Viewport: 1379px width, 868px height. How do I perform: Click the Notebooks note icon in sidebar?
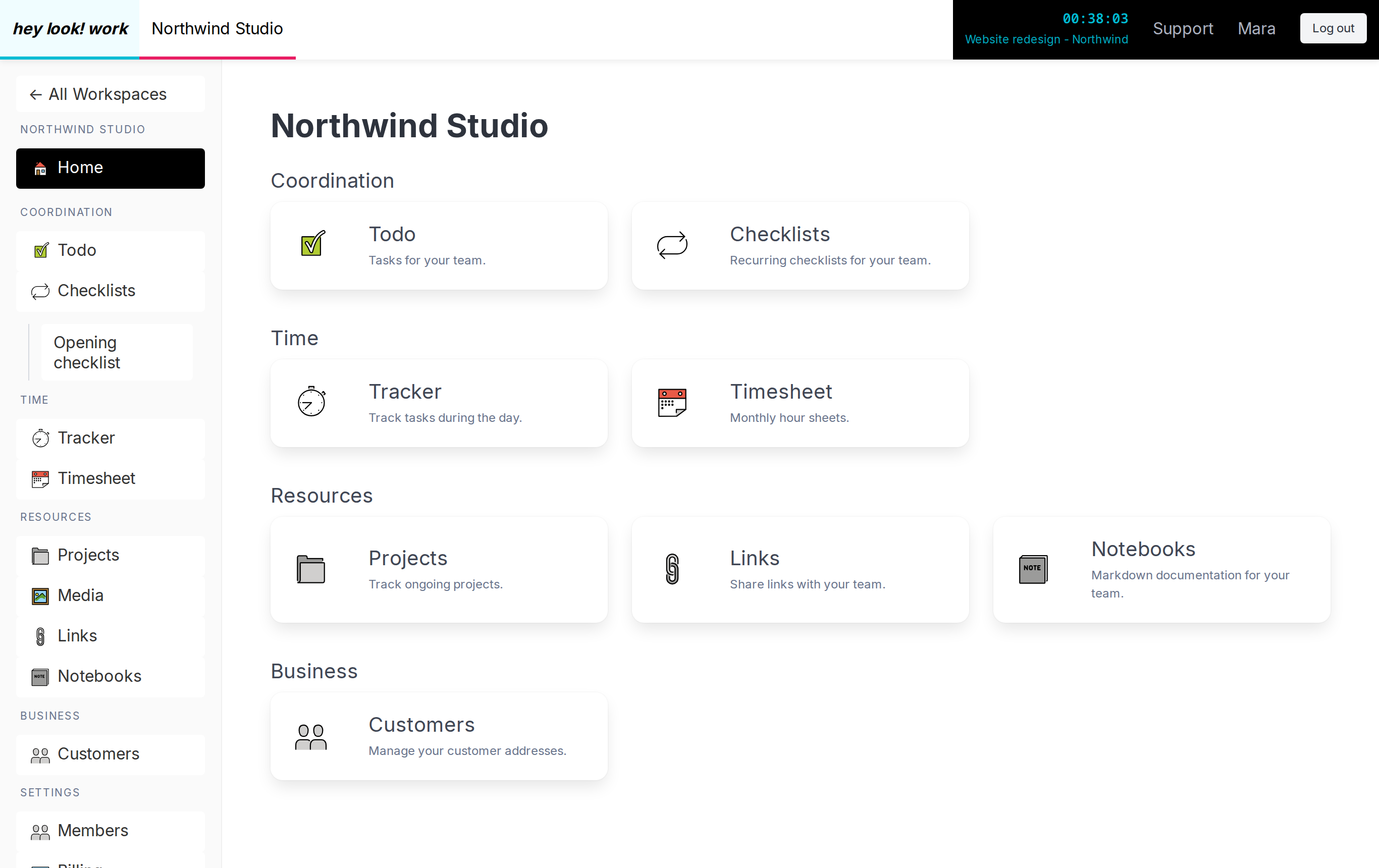(x=40, y=677)
